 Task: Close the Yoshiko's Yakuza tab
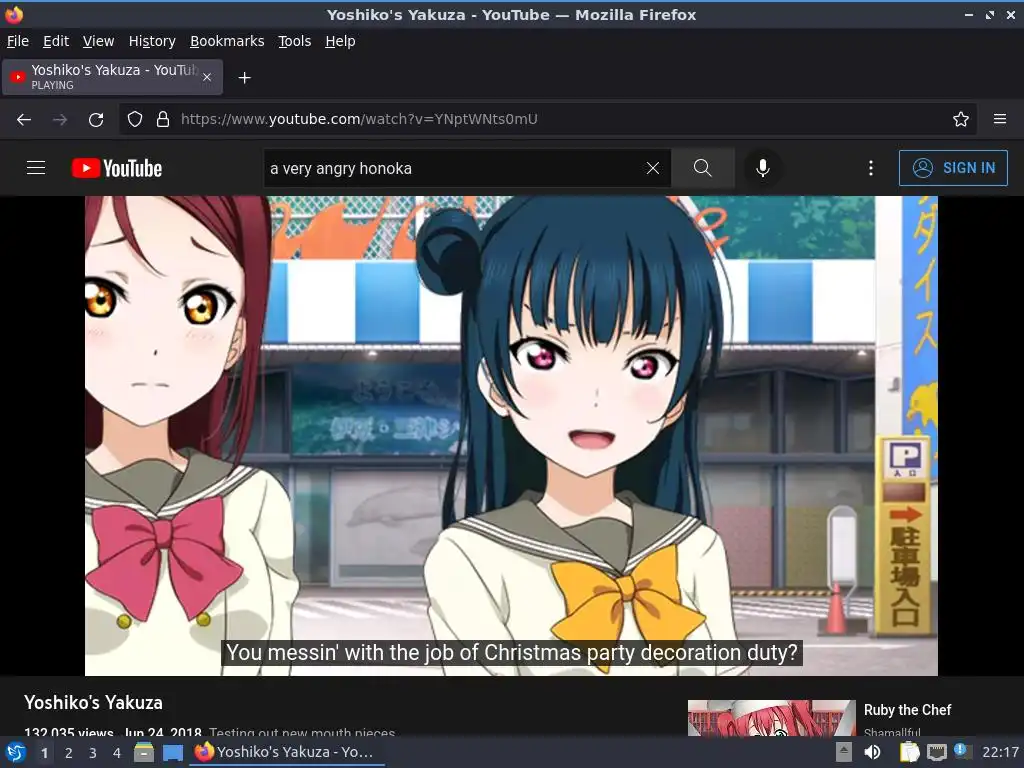[207, 77]
